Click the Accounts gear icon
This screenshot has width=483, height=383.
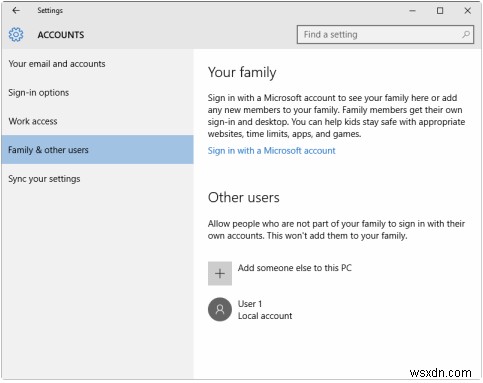click(x=16, y=35)
